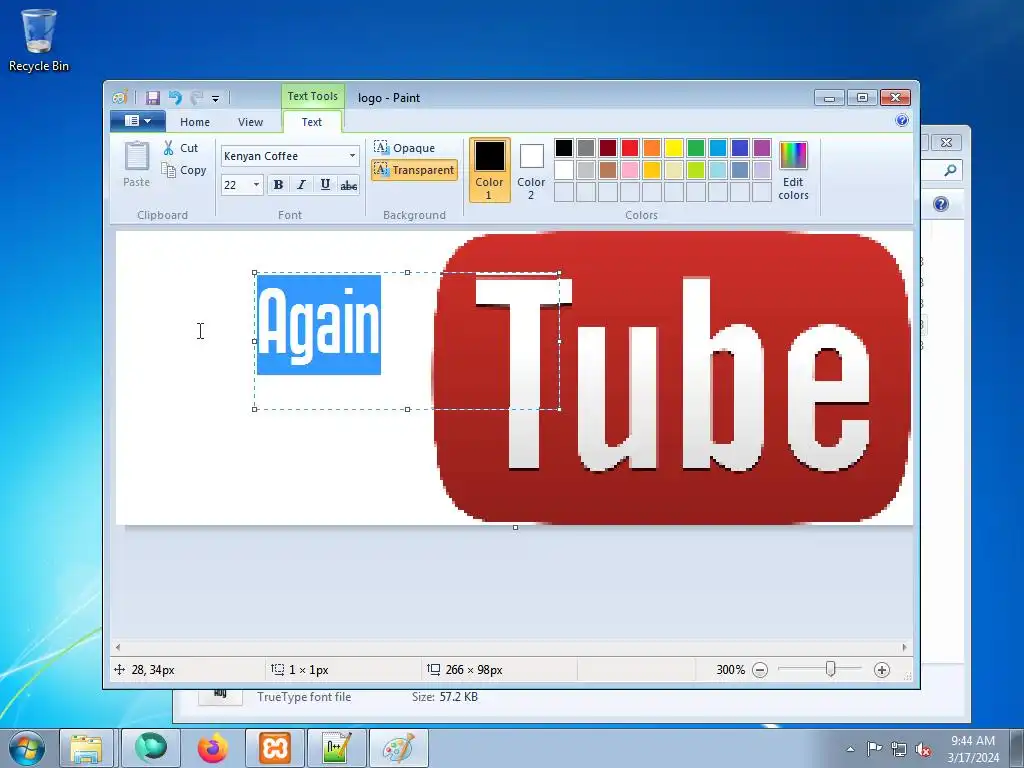
Task: Switch to the Home ribbon tab
Action: (195, 121)
